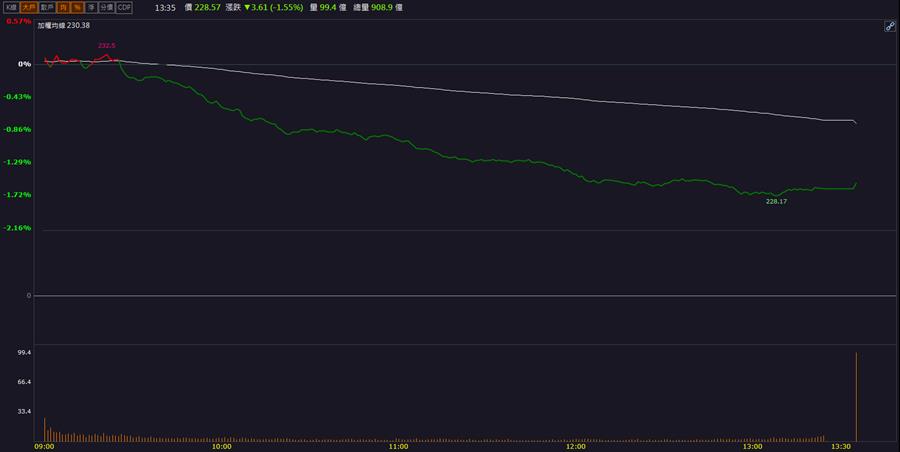Click the 09:00 time axis label
Image resolution: width=900 pixels, height=452 pixels.
click(x=44, y=446)
